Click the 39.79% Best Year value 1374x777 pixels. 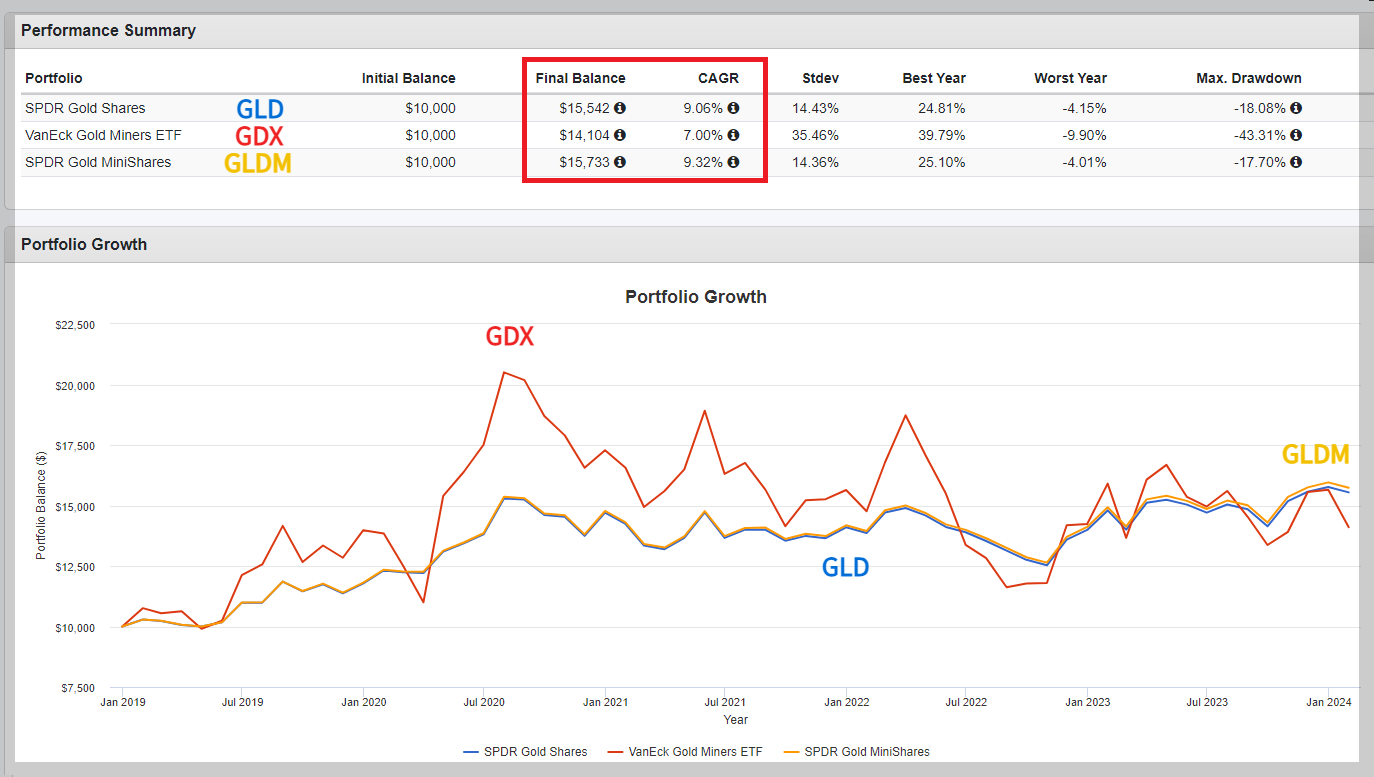coord(943,135)
